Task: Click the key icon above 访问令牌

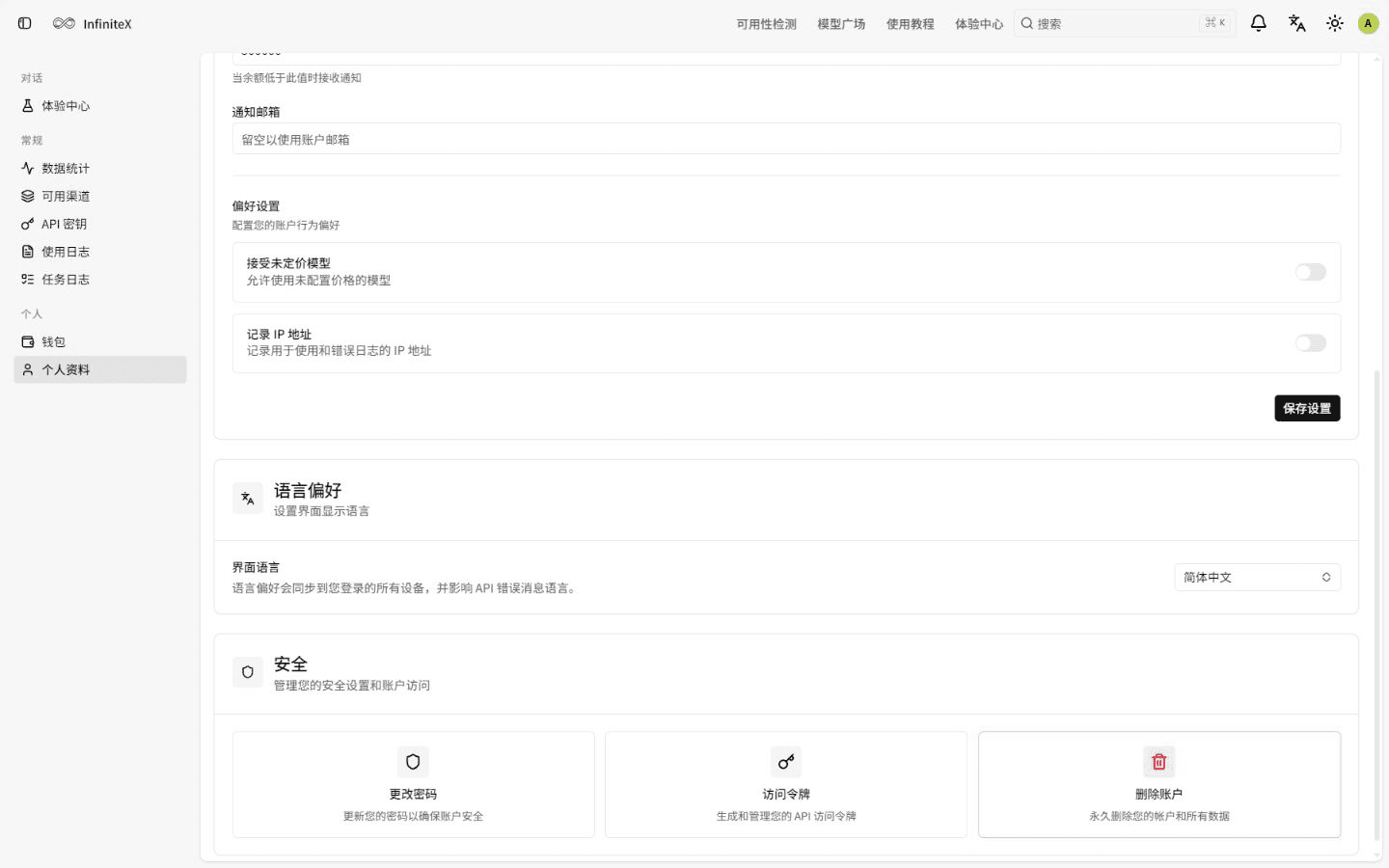Action: (x=786, y=762)
